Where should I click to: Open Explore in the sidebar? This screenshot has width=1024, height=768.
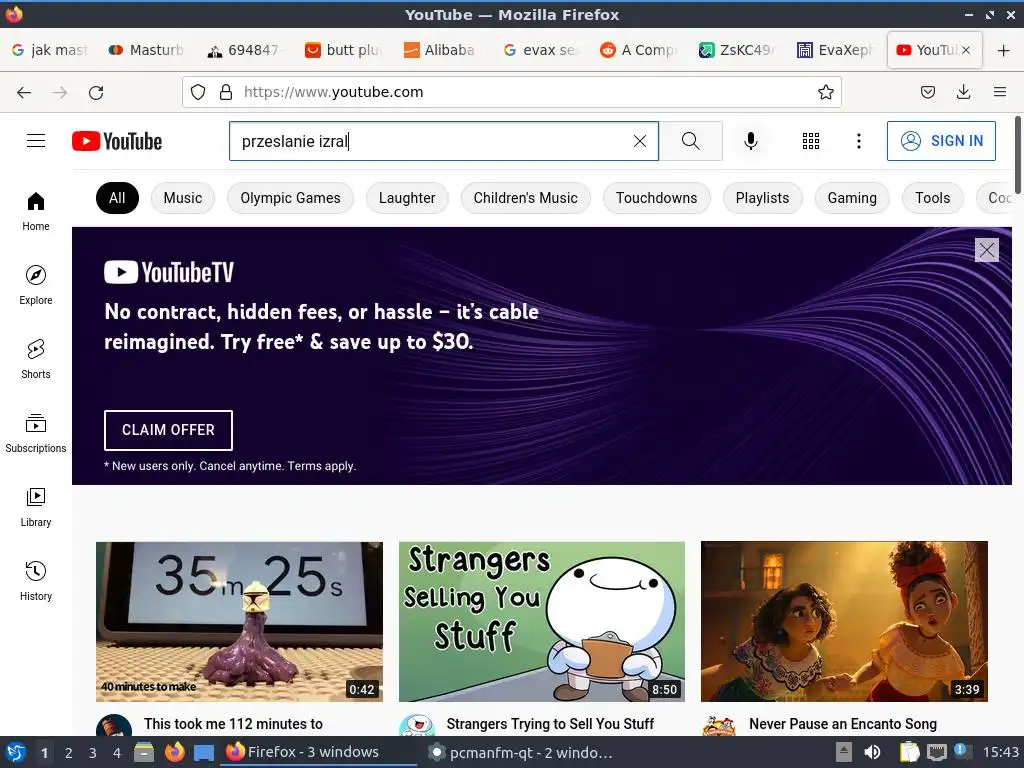point(36,285)
